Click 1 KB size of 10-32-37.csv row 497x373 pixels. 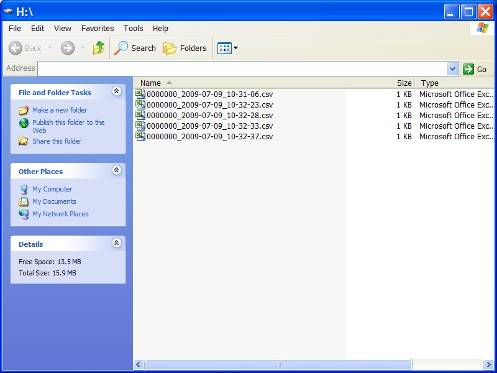404,136
